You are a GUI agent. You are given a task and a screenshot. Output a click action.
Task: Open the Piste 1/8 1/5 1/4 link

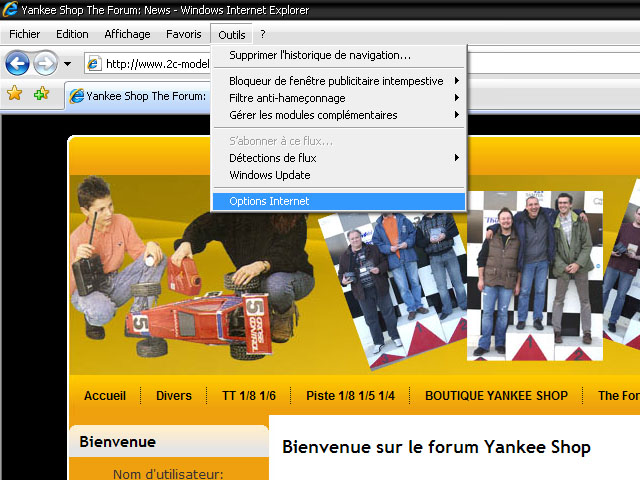tap(351, 396)
